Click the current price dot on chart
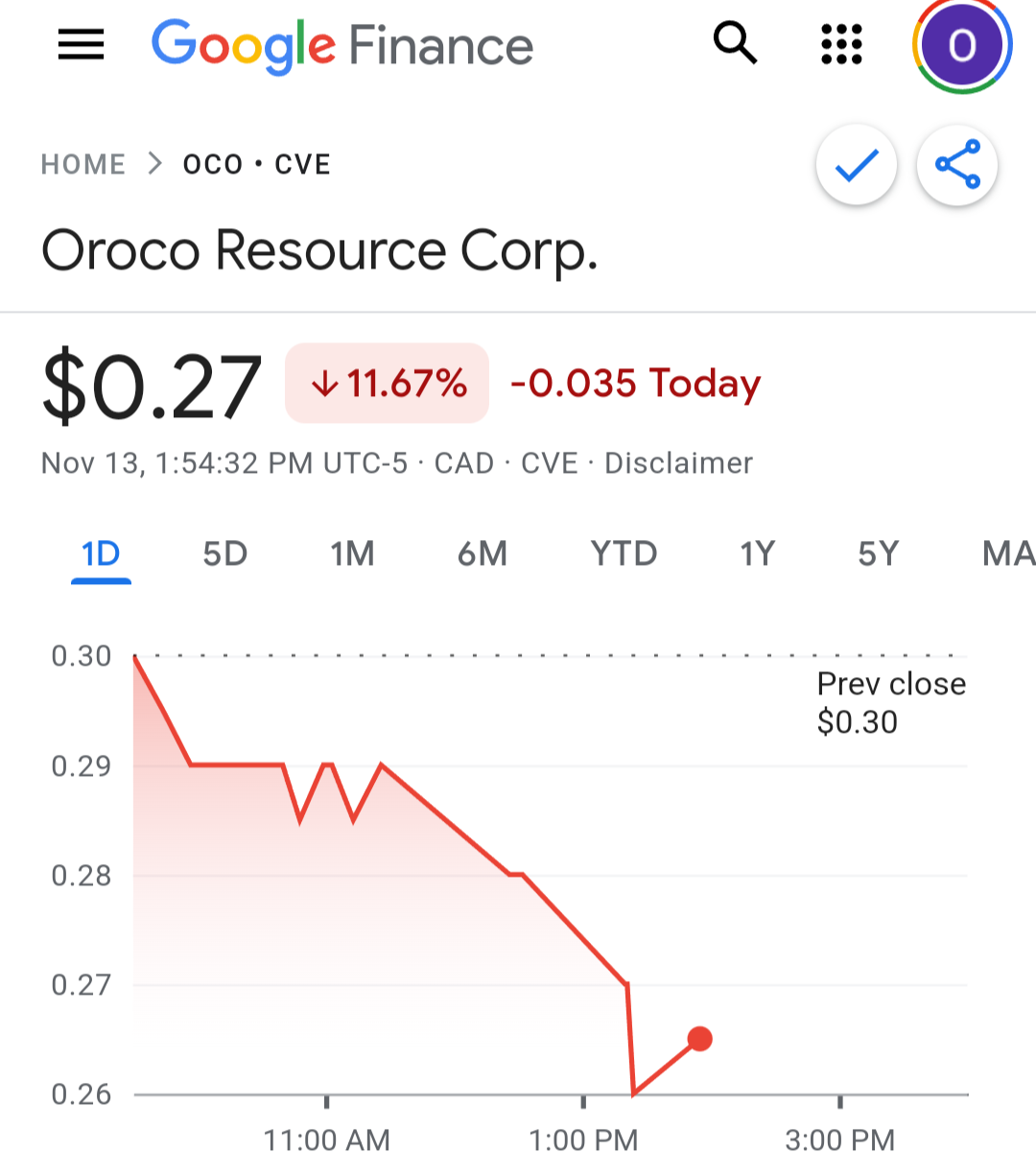 point(700,1039)
